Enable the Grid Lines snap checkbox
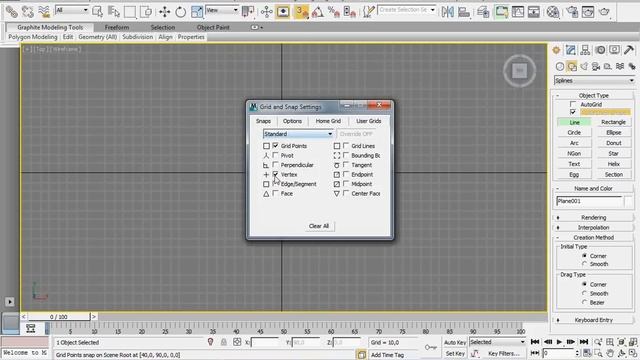The width and height of the screenshot is (640, 360). [346, 146]
